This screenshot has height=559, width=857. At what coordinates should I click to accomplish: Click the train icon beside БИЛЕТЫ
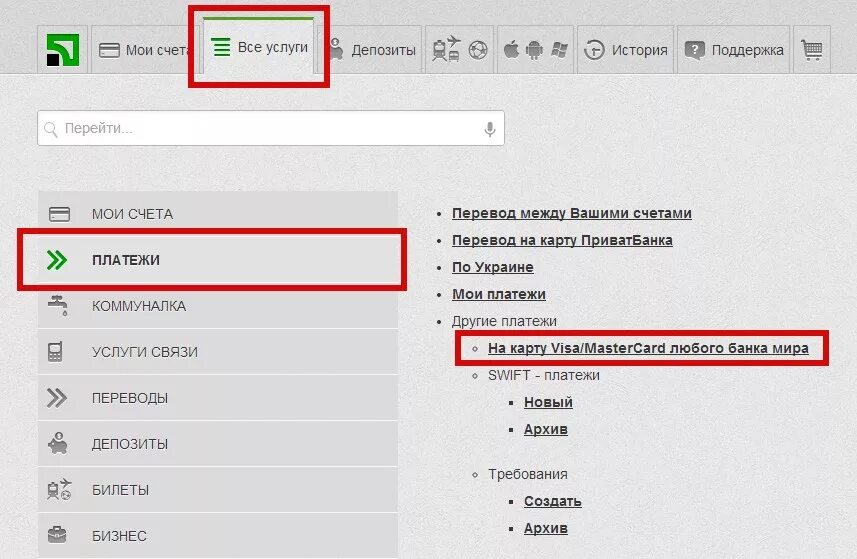[x=59, y=489]
